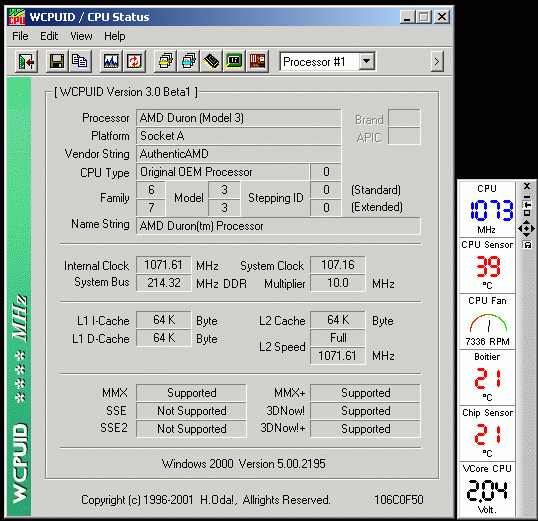Click the System Clock value '107.16'
Viewport: 538px width, 521px height.
coord(338,265)
